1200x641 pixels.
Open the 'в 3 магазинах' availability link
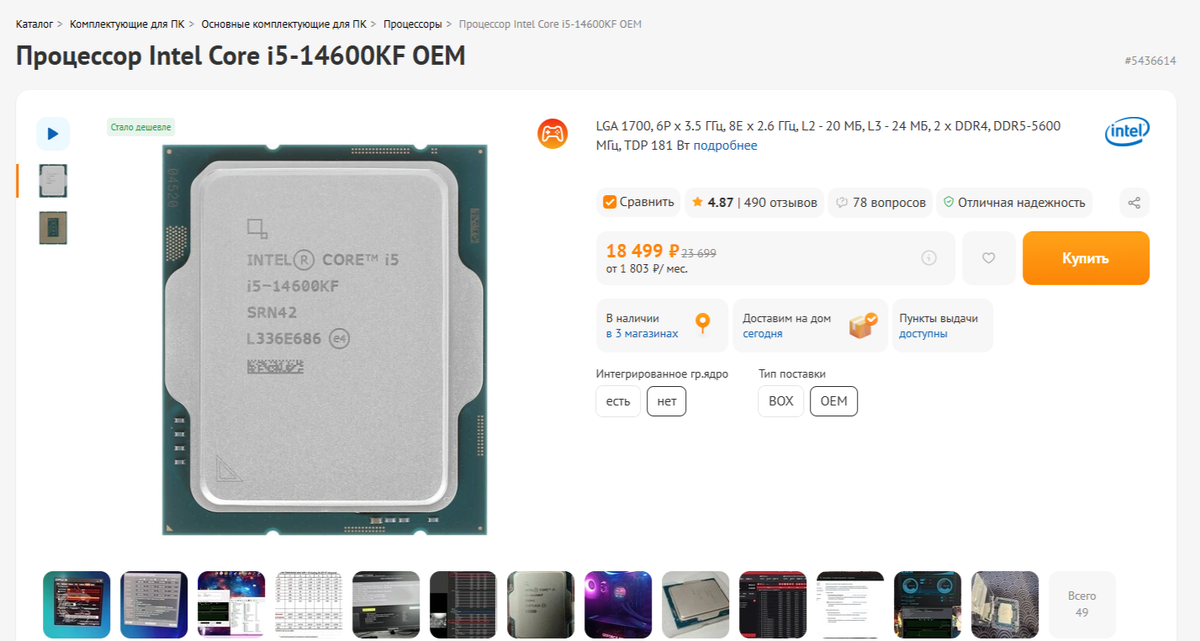[x=642, y=334]
